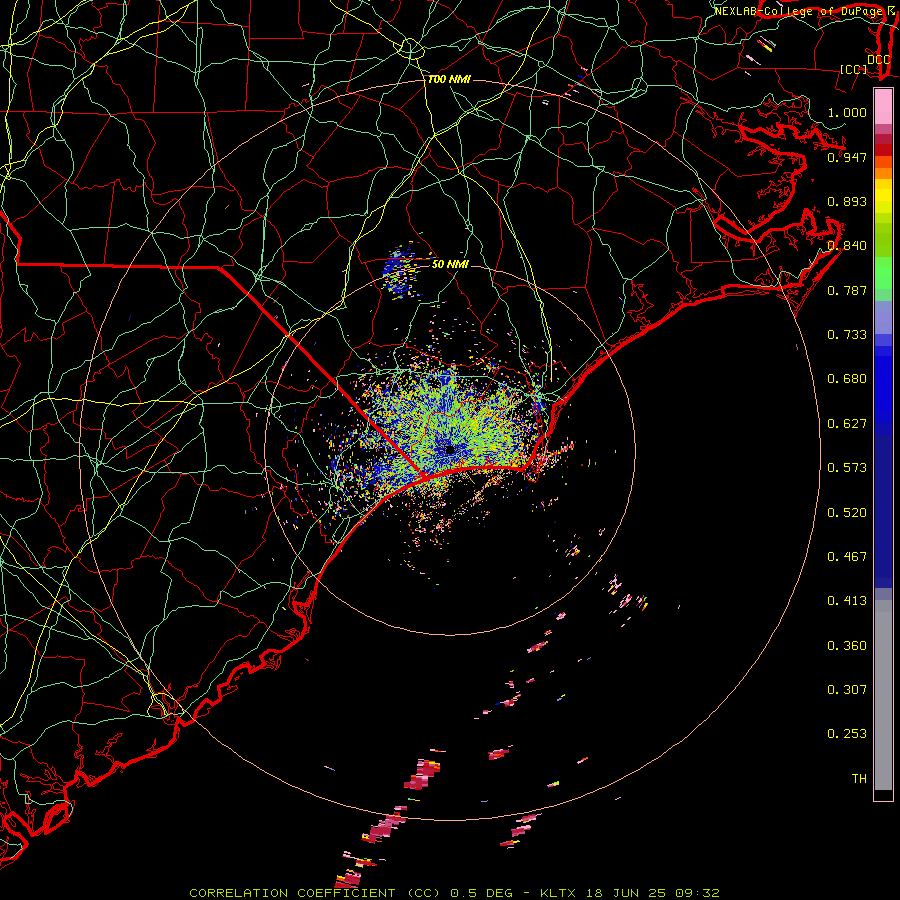
Task: Click the 0.360 legend value
Action: pyautogui.click(x=847, y=646)
